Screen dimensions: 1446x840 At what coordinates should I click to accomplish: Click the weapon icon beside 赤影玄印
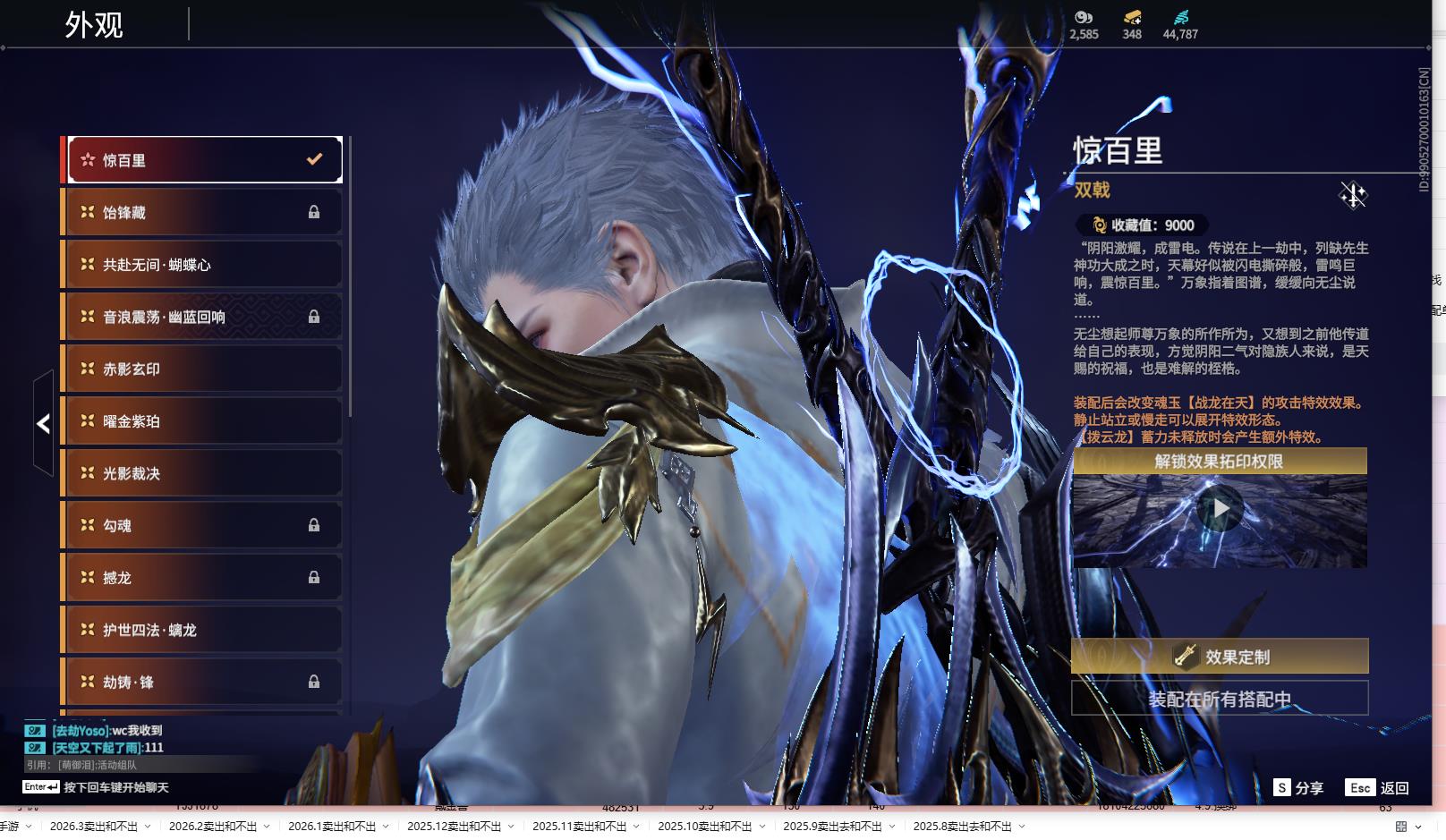(x=88, y=369)
